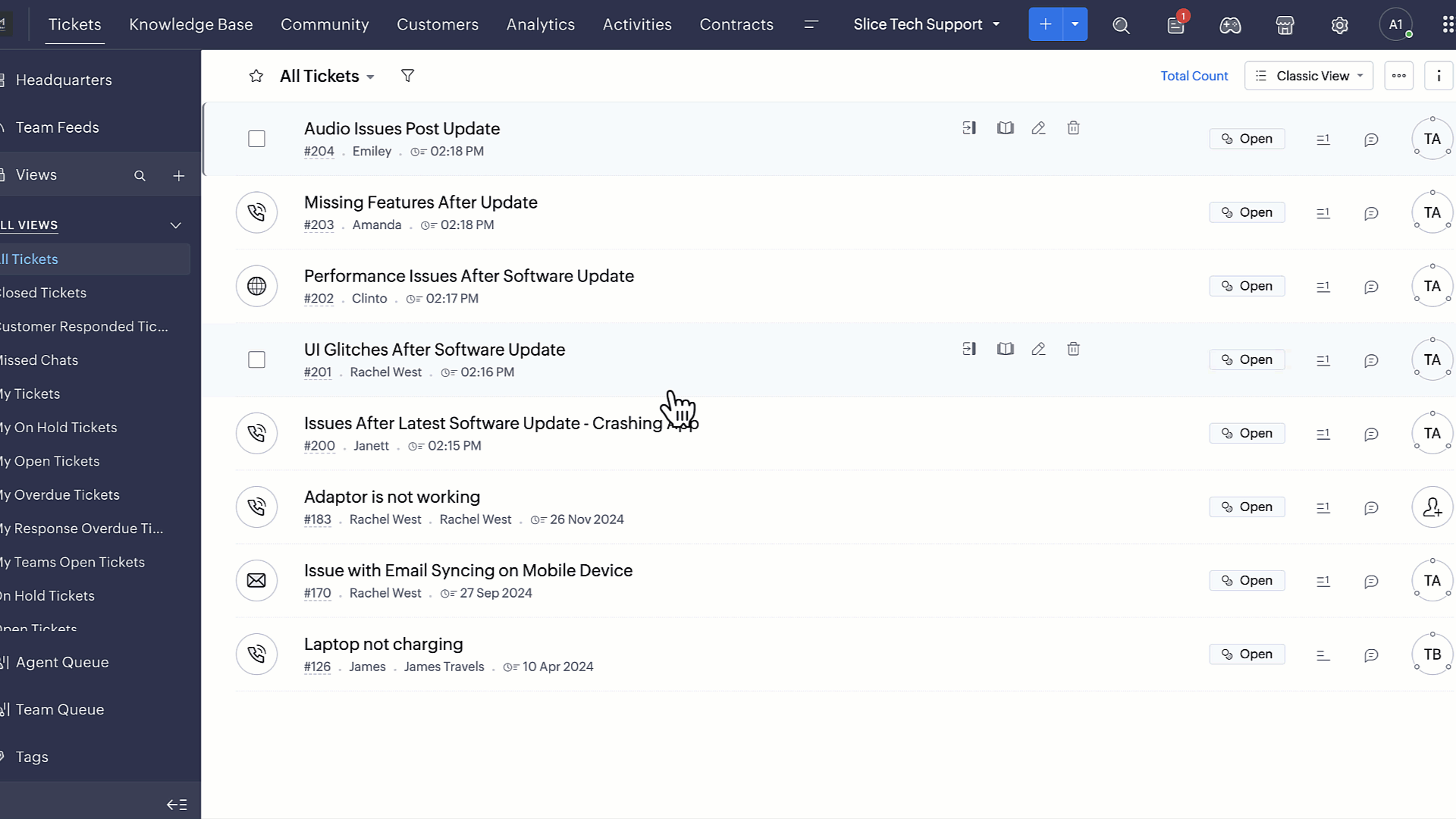Open ticket Missing Features After Update
The width and height of the screenshot is (1456, 819).
pyautogui.click(x=421, y=202)
